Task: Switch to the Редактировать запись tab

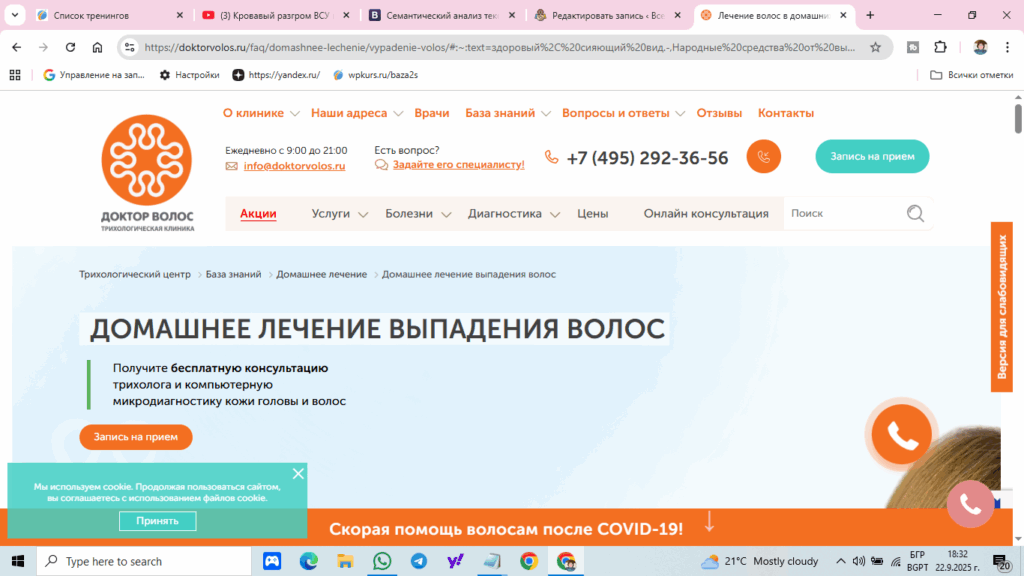Action: (x=608, y=15)
